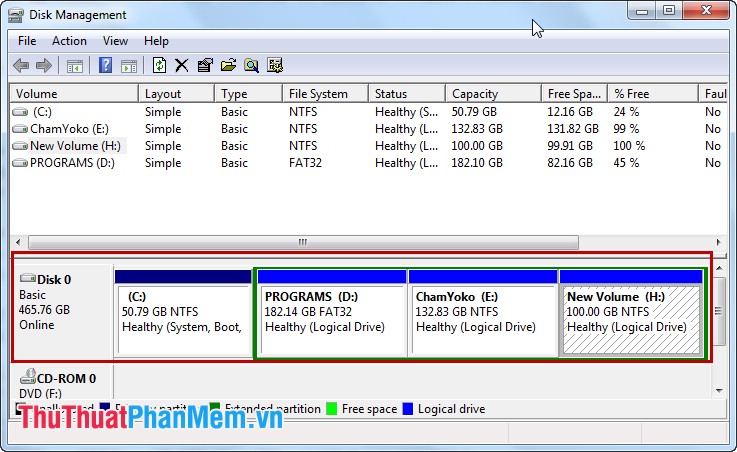
Task: Select the ChamYoko (E:) drive icon
Action: [20, 129]
